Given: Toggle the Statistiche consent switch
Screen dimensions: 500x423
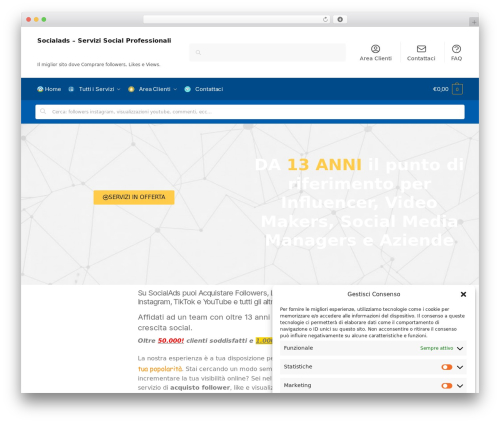Looking at the screenshot, I should tap(447, 367).
